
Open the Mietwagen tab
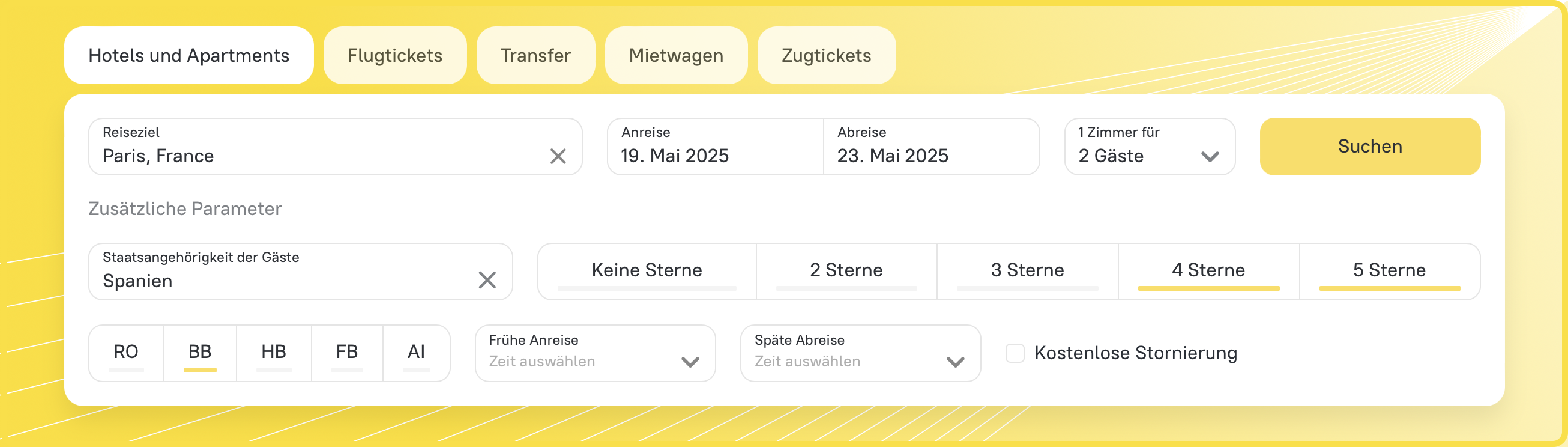coord(676,55)
